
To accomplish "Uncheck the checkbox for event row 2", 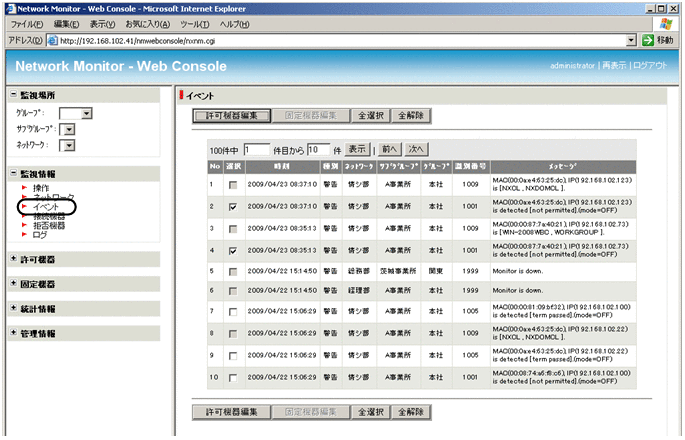I will pyautogui.click(x=233, y=207).
